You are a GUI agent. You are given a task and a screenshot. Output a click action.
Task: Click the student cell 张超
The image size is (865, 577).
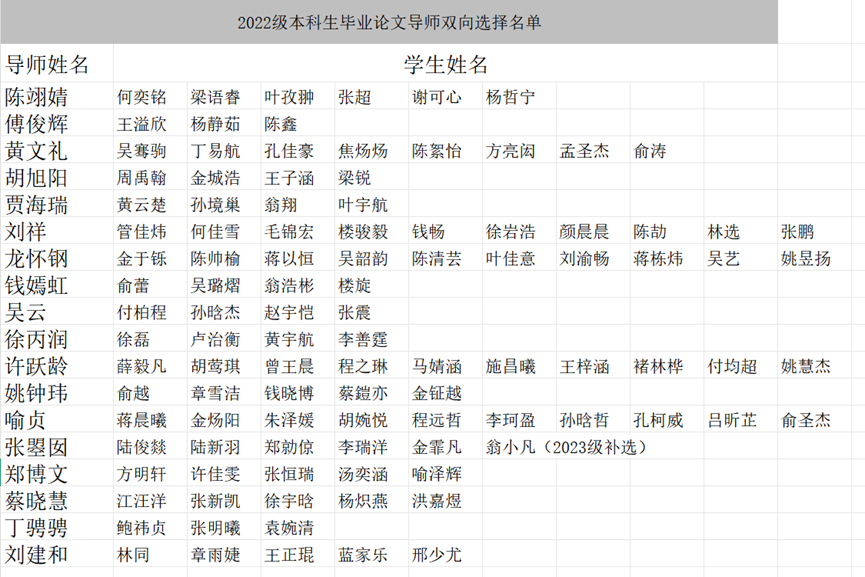354,98
